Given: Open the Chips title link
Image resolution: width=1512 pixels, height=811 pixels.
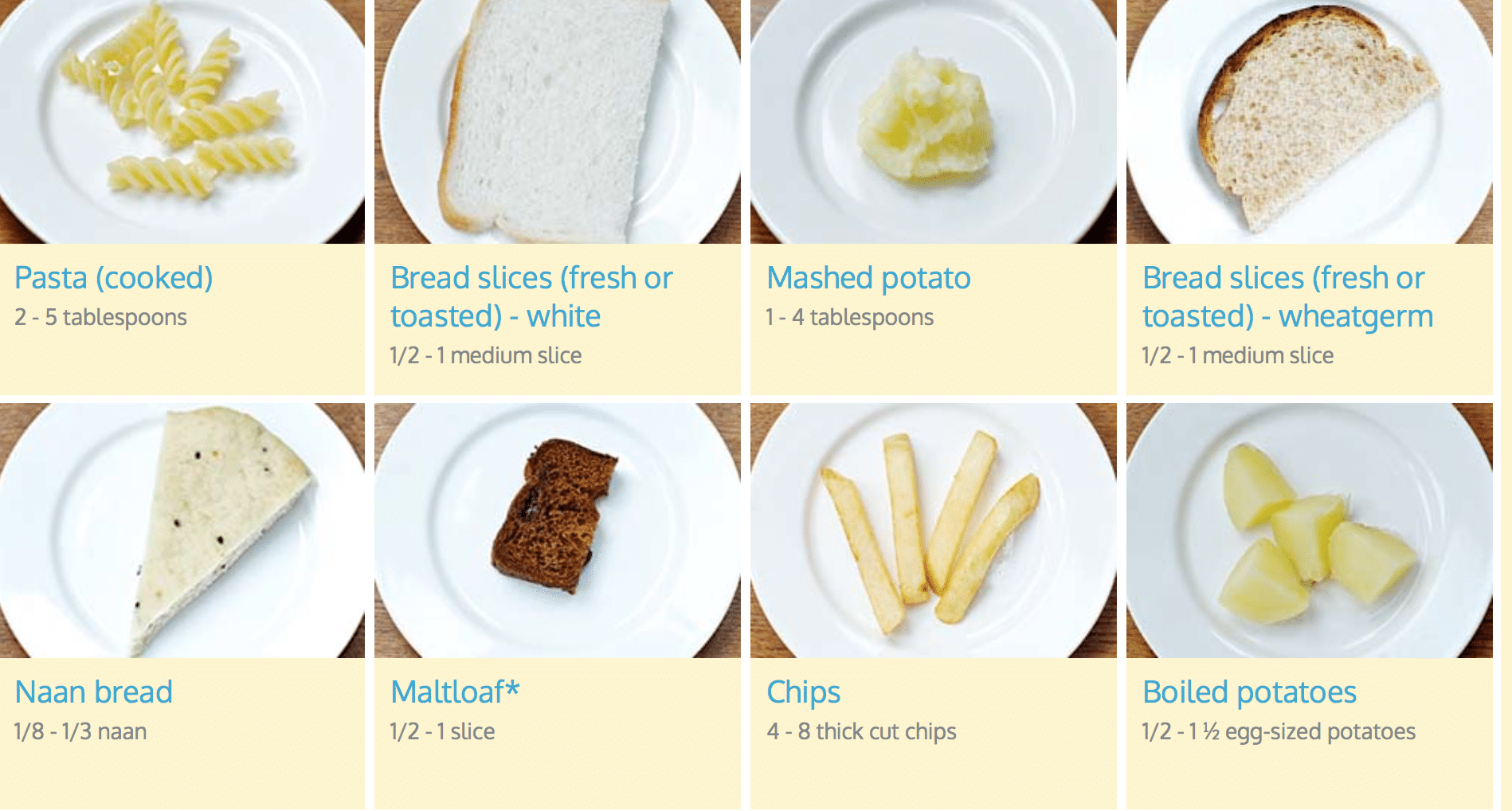Looking at the screenshot, I should point(803,692).
